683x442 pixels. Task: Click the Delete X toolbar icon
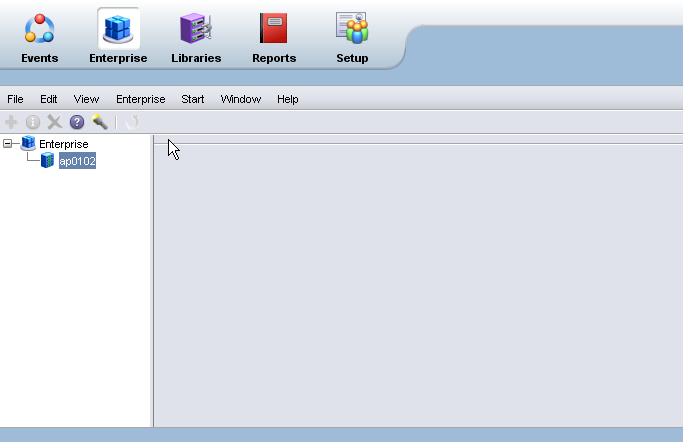(x=54, y=122)
